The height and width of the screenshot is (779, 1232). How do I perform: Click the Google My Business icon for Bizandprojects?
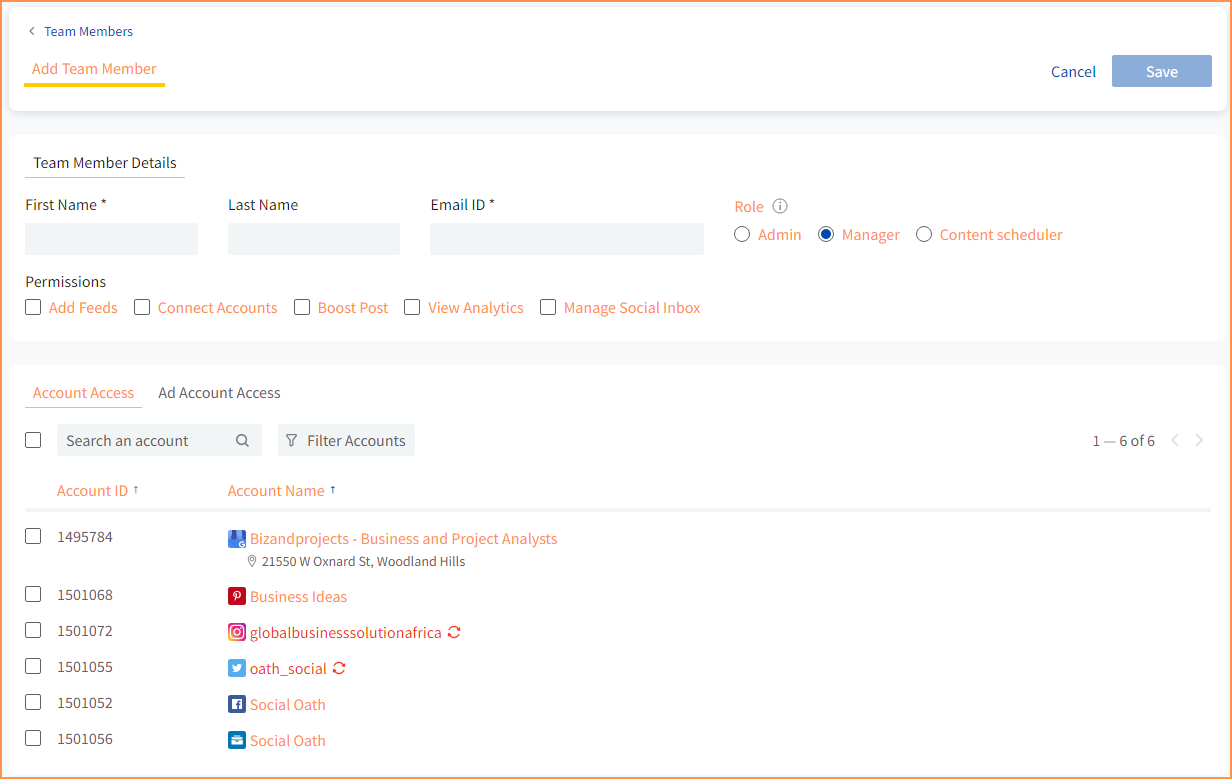237,539
